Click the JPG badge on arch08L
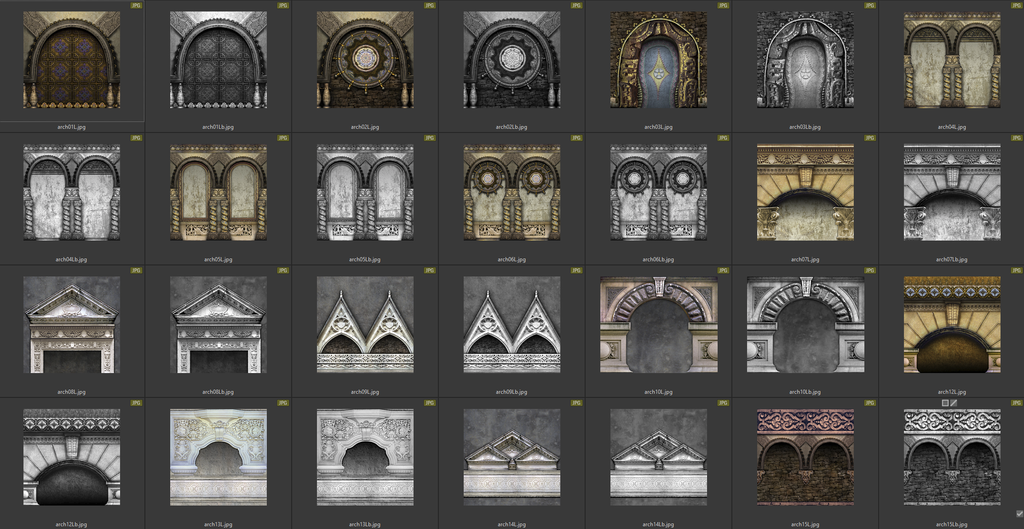 click(135, 271)
